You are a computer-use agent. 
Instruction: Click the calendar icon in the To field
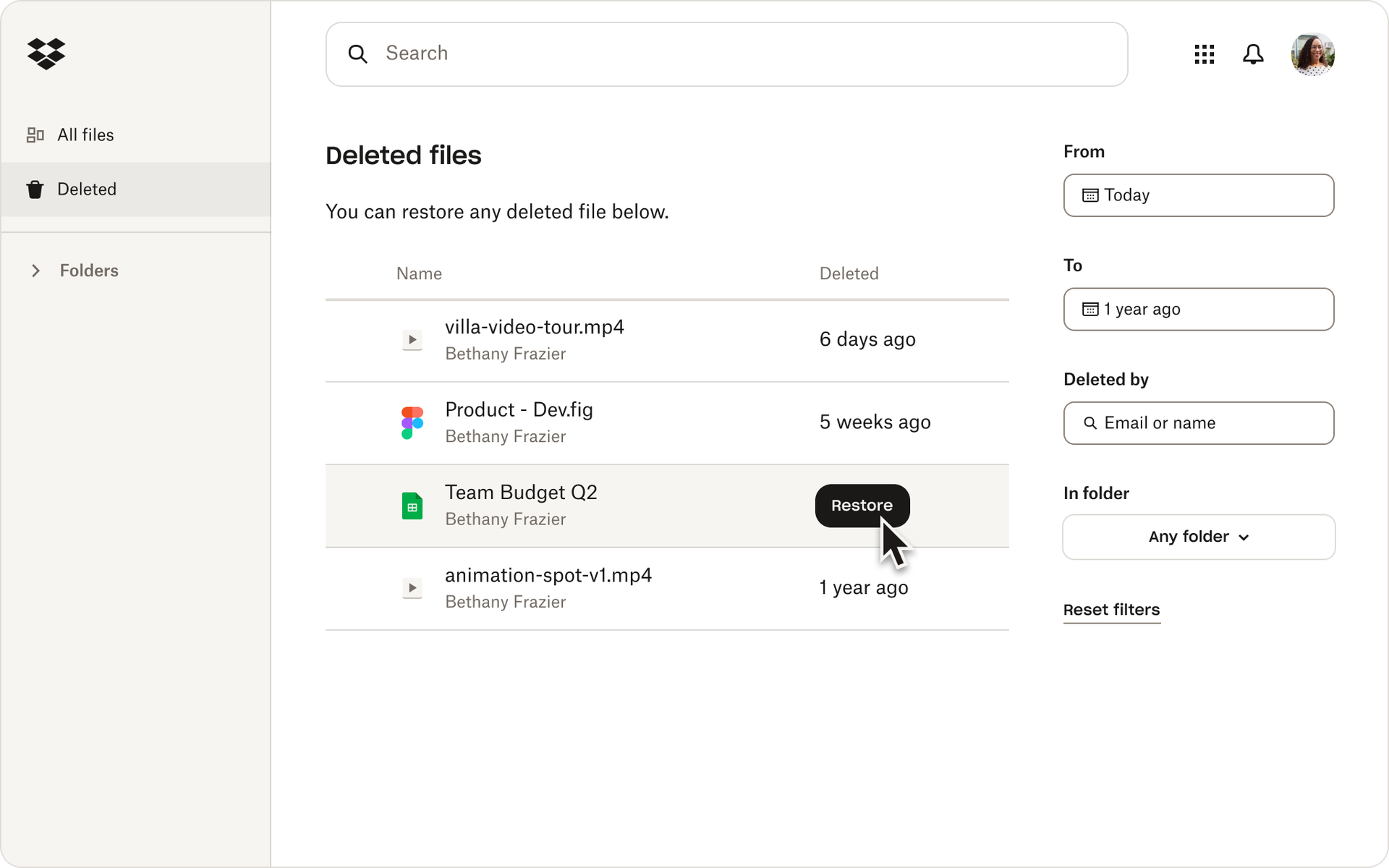point(1091,309)
